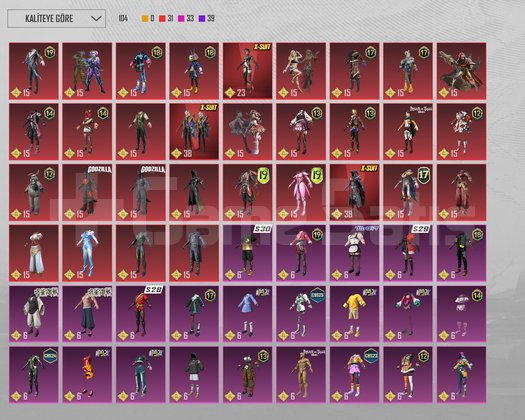Viewport: 525px width, 420px height.
Task: Open the two-figure X-SUIT priced 38
Action: coord(194,132)
